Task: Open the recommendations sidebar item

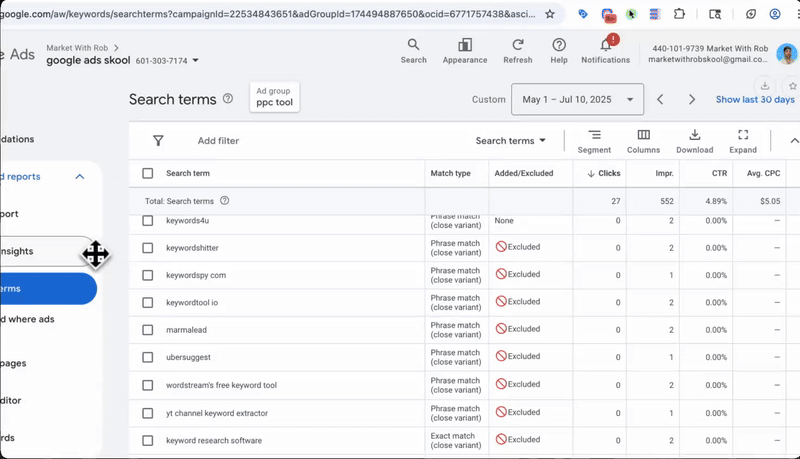Action: 17,139
